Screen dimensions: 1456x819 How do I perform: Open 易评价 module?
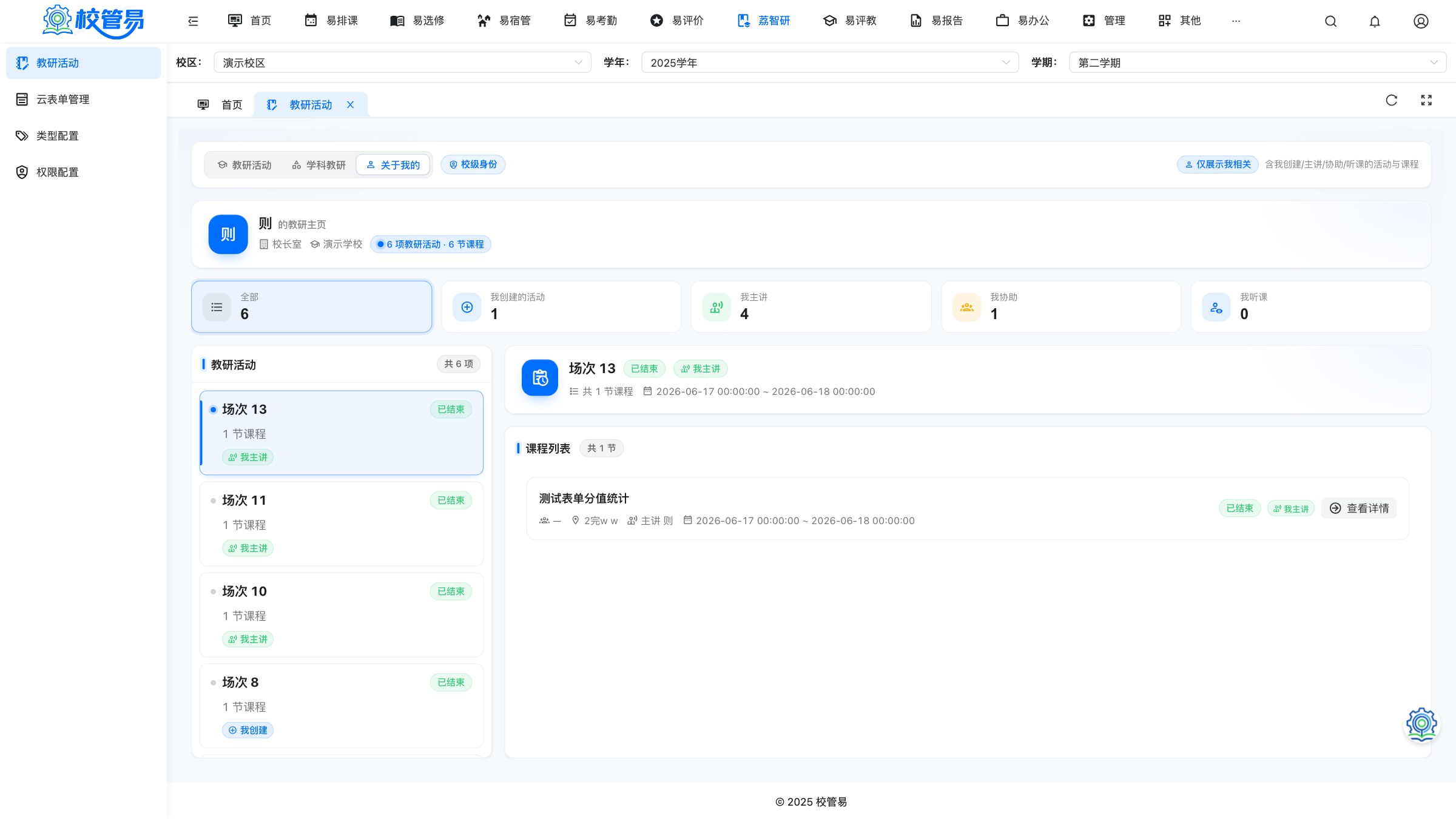(x=677, y=21)
